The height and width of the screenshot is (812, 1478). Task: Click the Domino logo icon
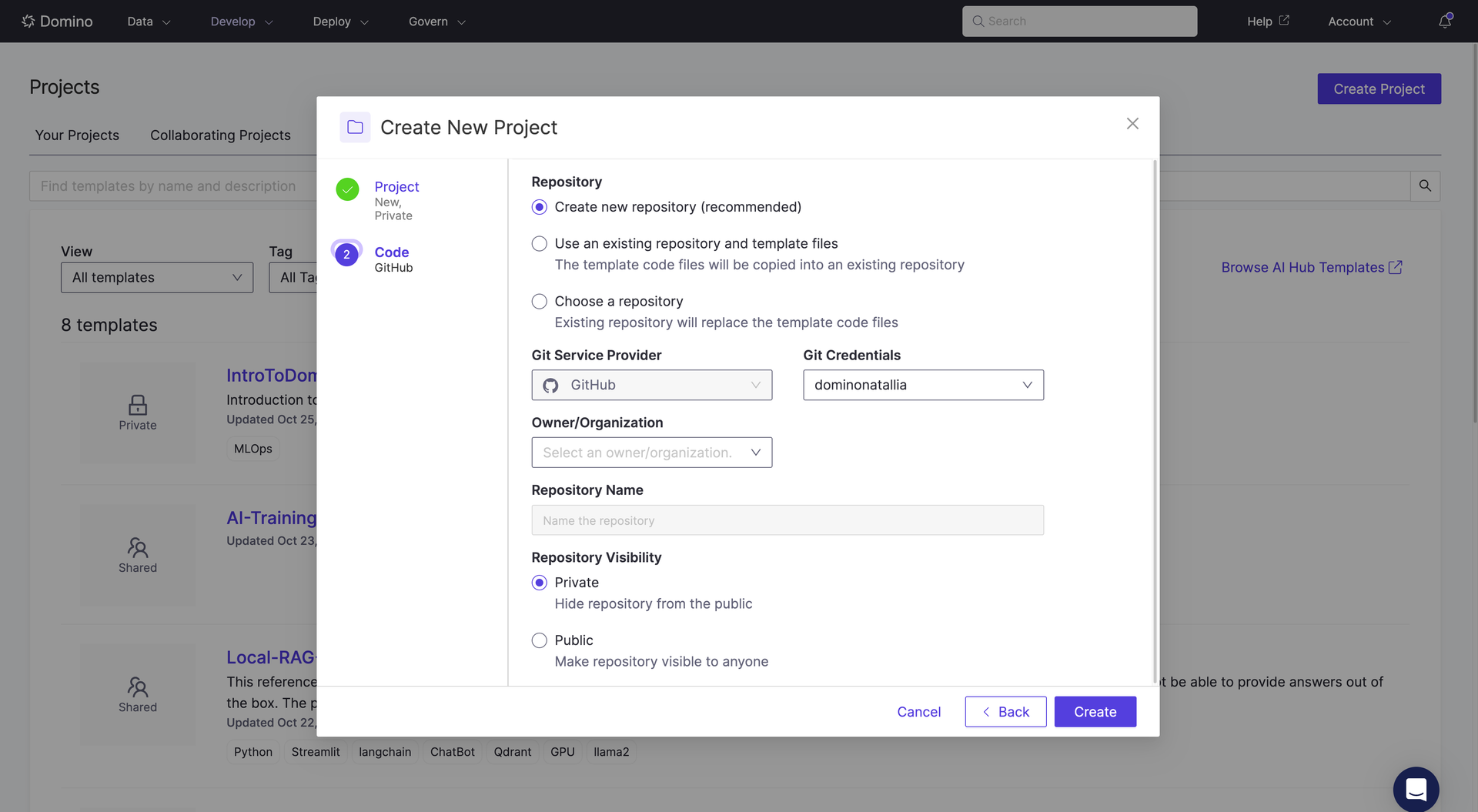point(28,21)
